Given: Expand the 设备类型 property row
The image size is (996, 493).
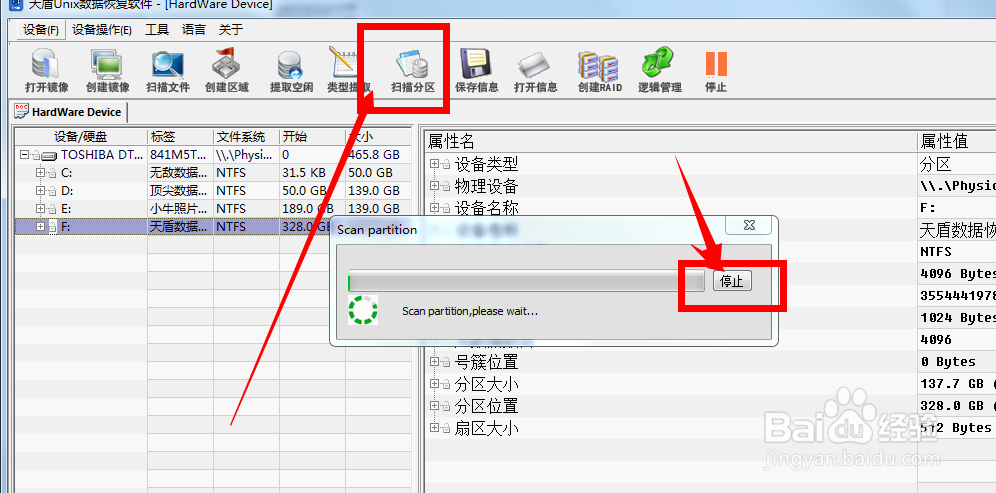Looking at the screenshot, I should click(x=434, y=164).
